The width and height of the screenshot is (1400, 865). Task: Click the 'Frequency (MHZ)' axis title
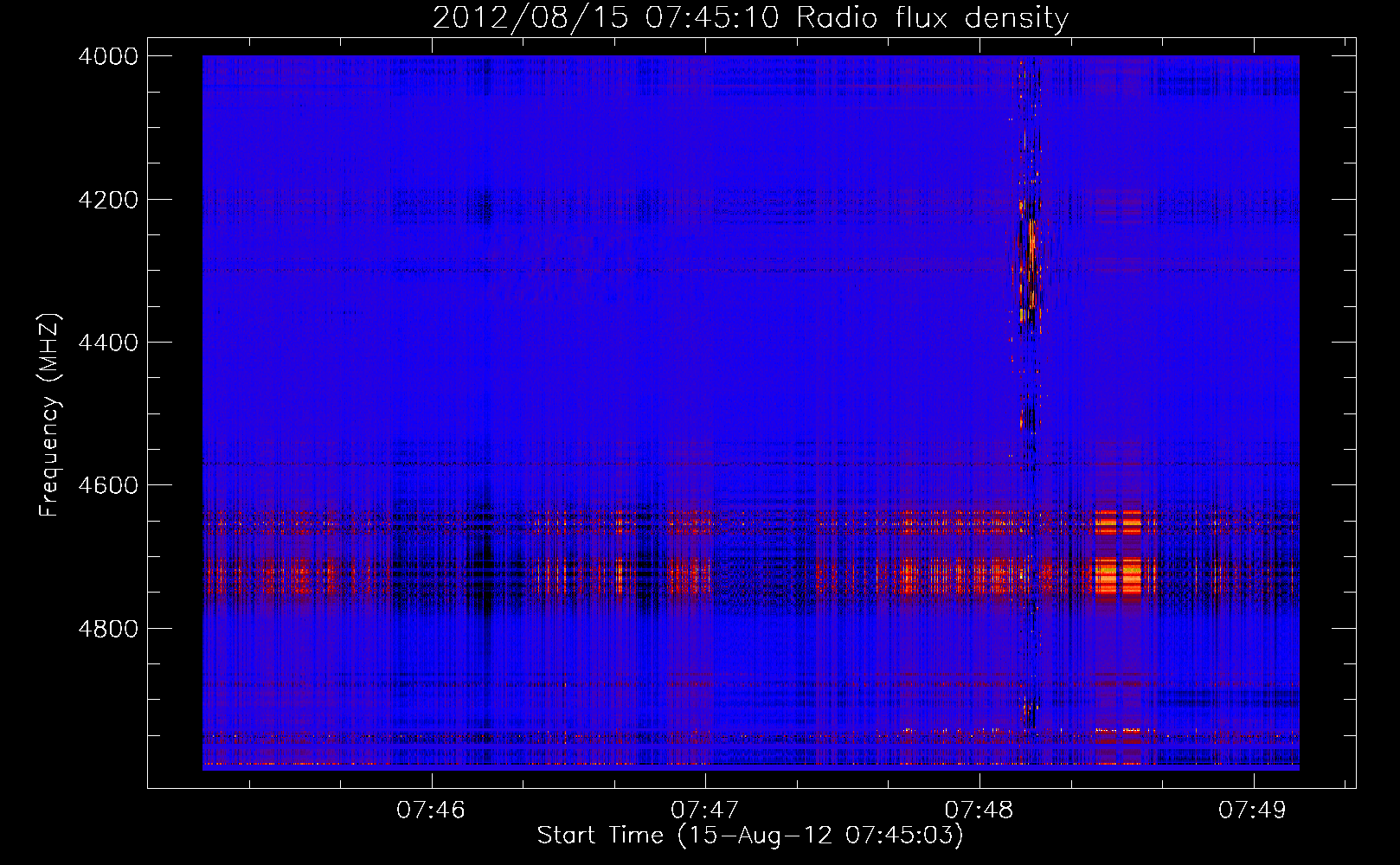50,415
